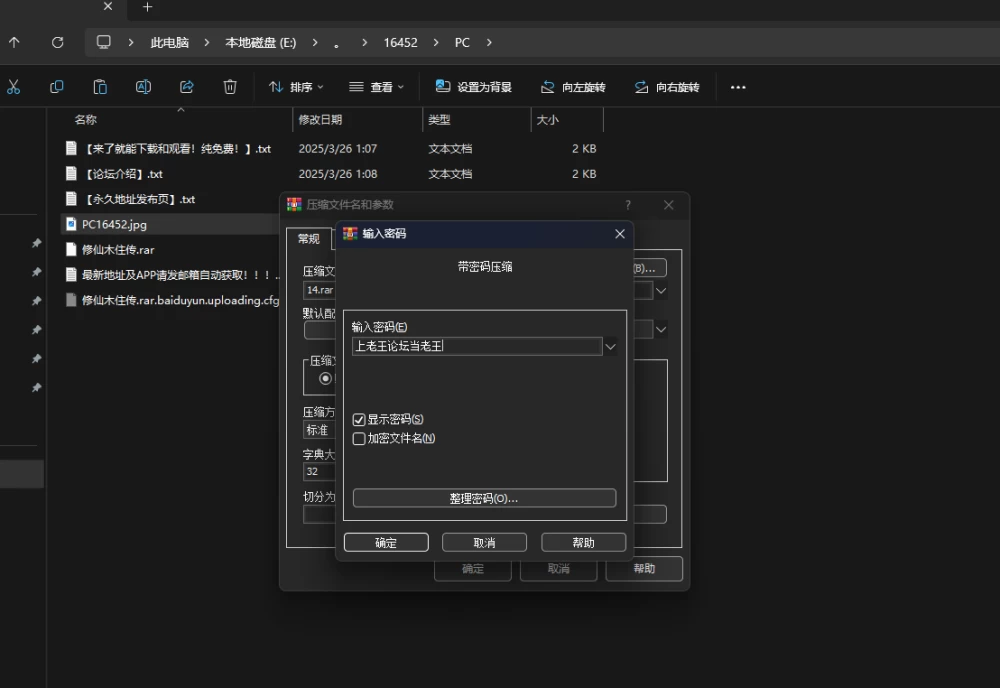
Task: Select the 常规 tab in archive dialog
Action: coord(309,238)
